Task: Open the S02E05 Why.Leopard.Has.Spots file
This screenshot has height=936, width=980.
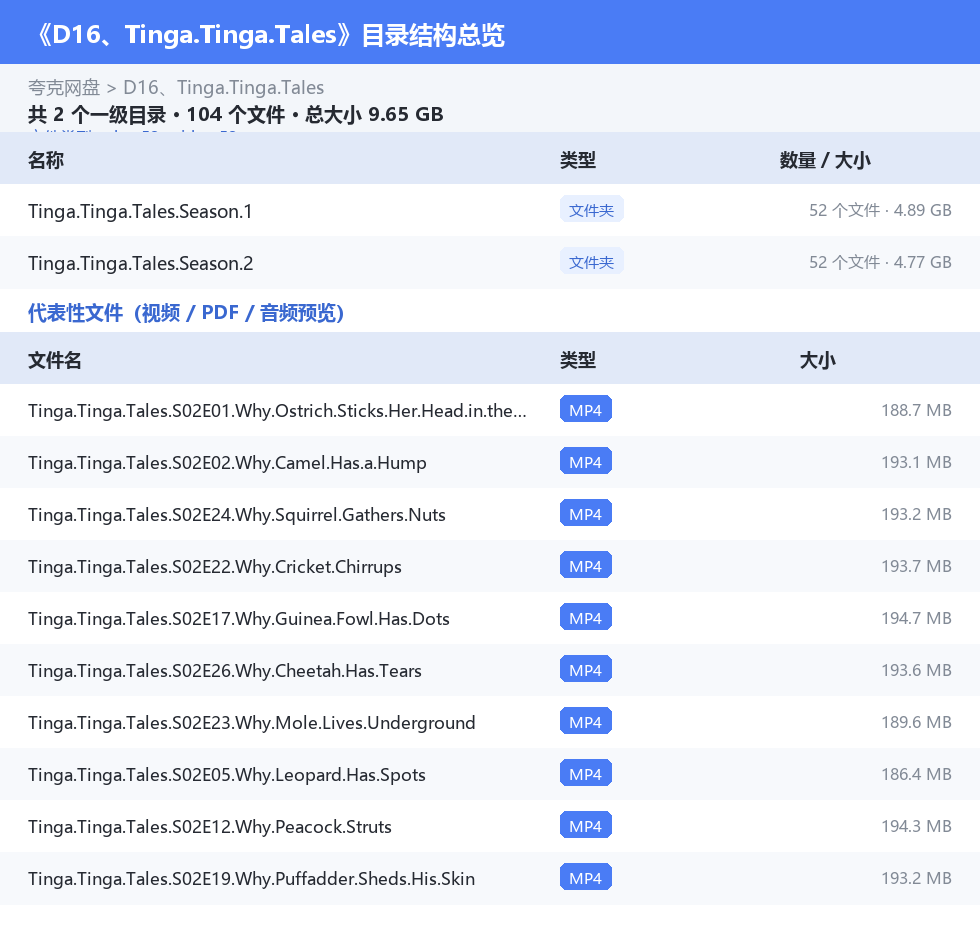Action: tap(227, 774)
